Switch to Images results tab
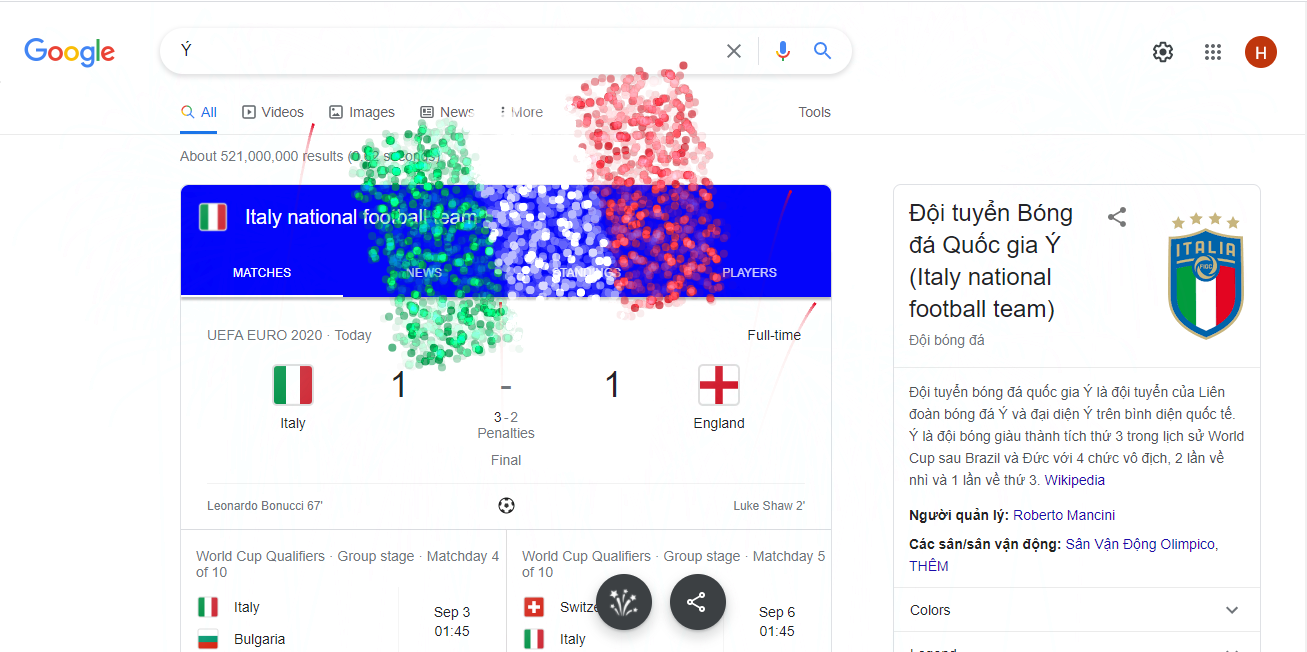1307x652 pixels. (362, 112)
